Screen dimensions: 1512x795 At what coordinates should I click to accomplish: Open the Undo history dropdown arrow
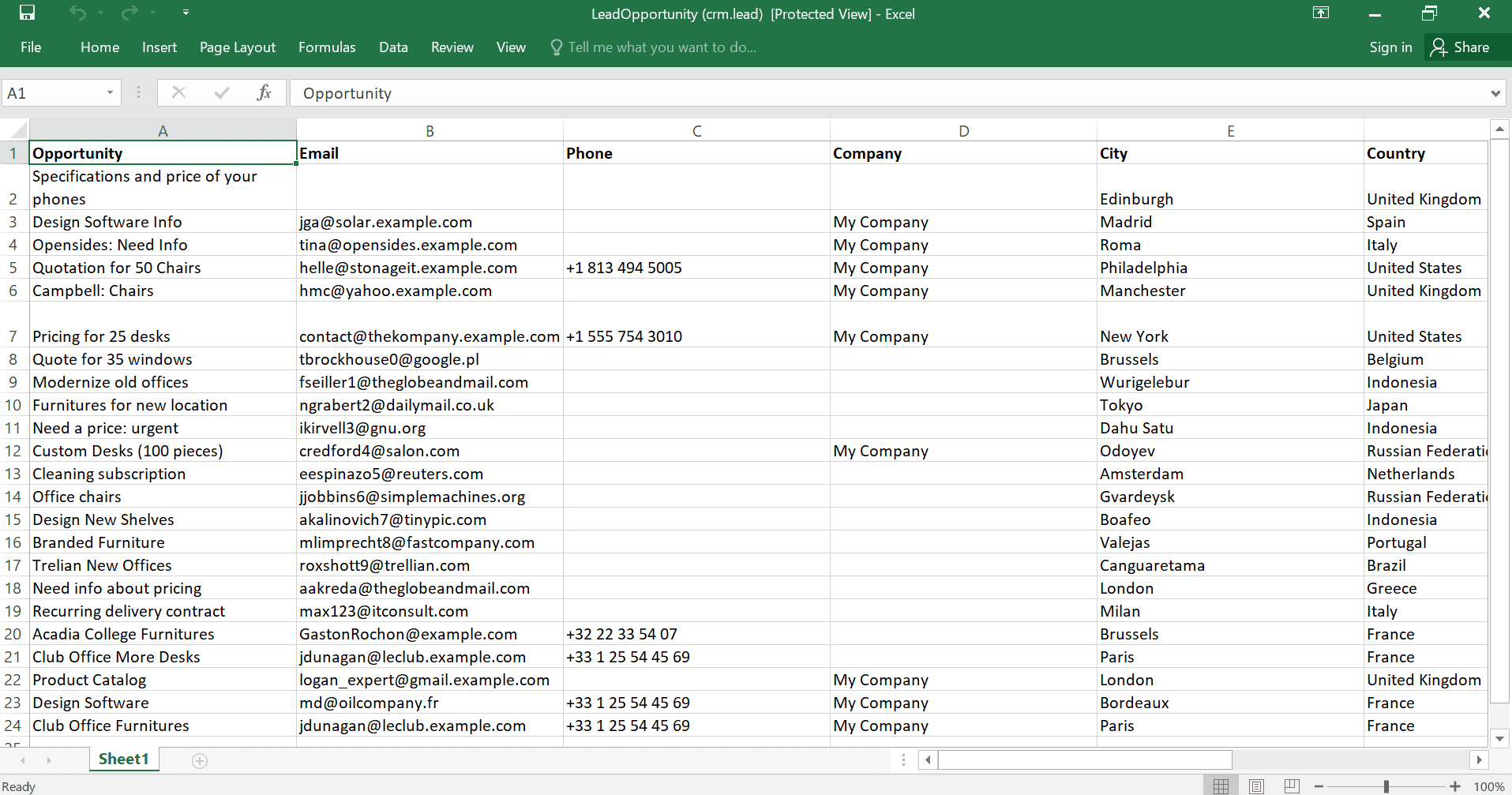coord(100,13)
